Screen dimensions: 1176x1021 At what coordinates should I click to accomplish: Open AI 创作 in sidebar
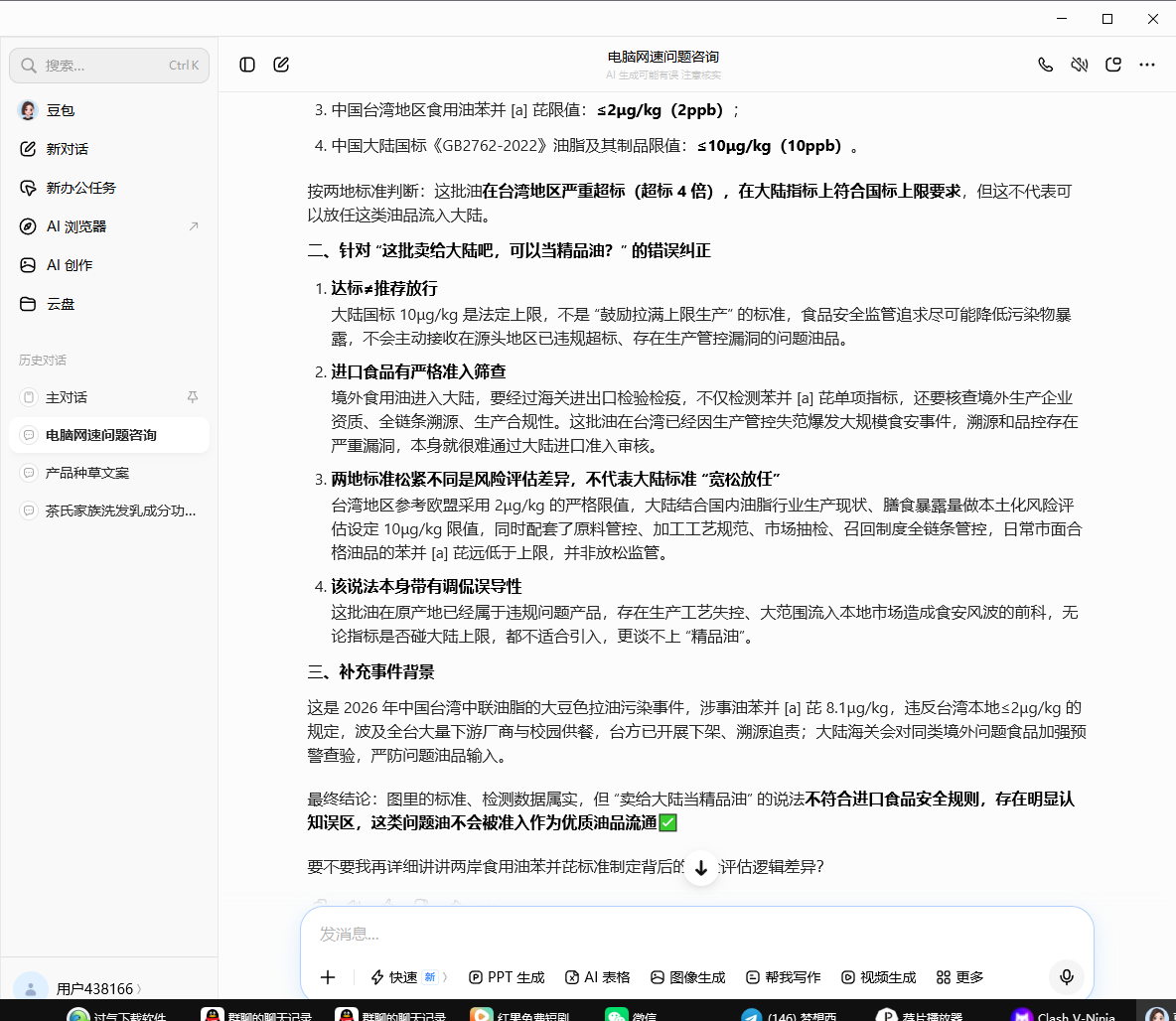click(x=109, y=265)
